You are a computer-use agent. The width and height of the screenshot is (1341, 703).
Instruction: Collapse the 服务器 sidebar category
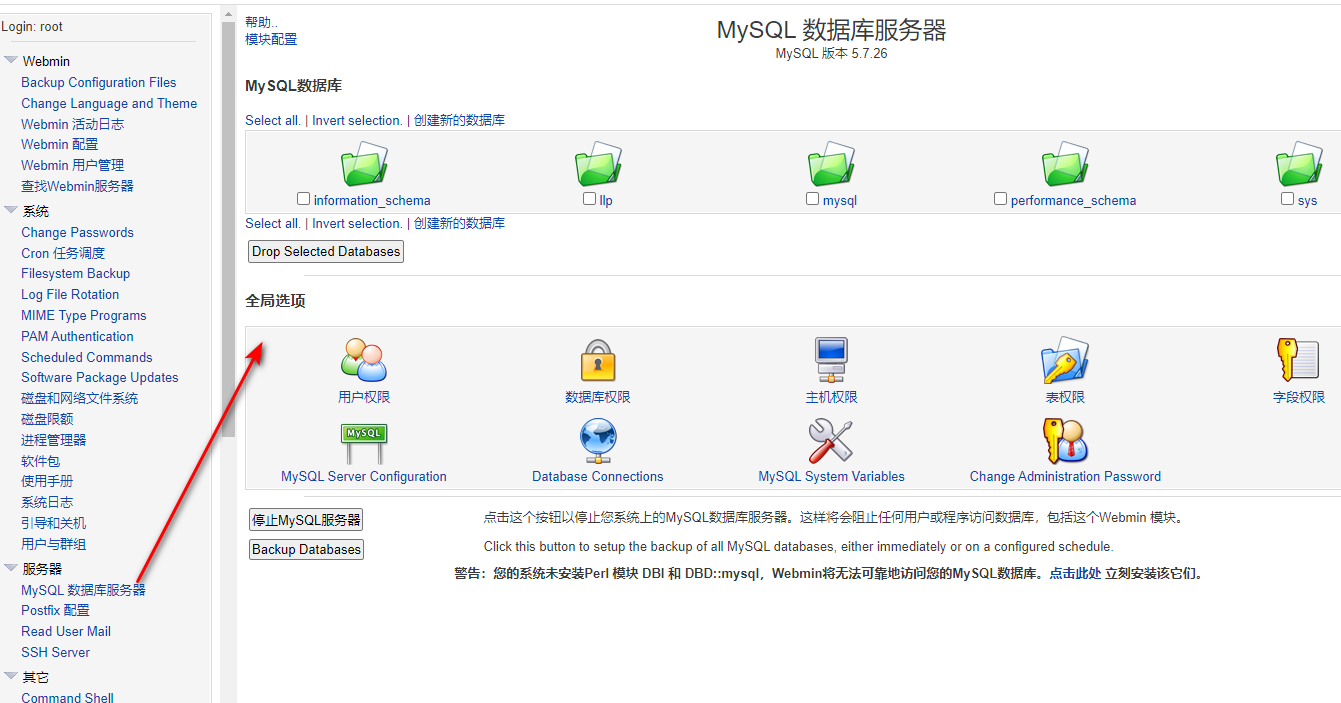pyautogui.click(x=11, y=568)
